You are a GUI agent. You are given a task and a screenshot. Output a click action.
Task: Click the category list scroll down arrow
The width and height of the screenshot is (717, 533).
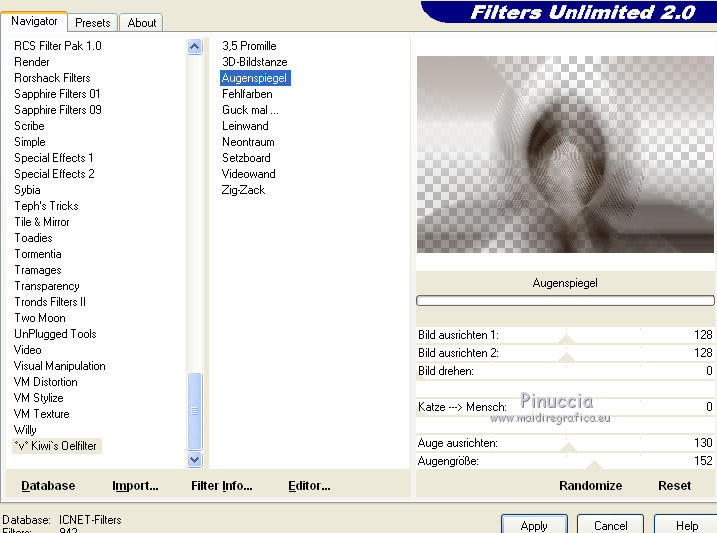click(194, 459)
